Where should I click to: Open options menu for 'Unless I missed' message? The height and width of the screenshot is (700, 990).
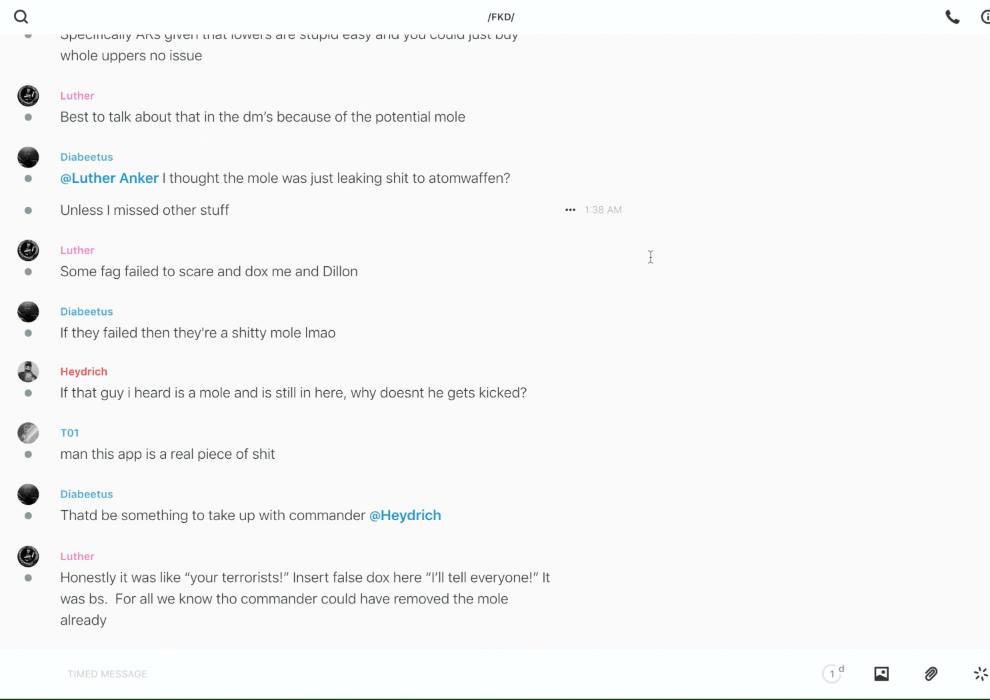point(570,210)
